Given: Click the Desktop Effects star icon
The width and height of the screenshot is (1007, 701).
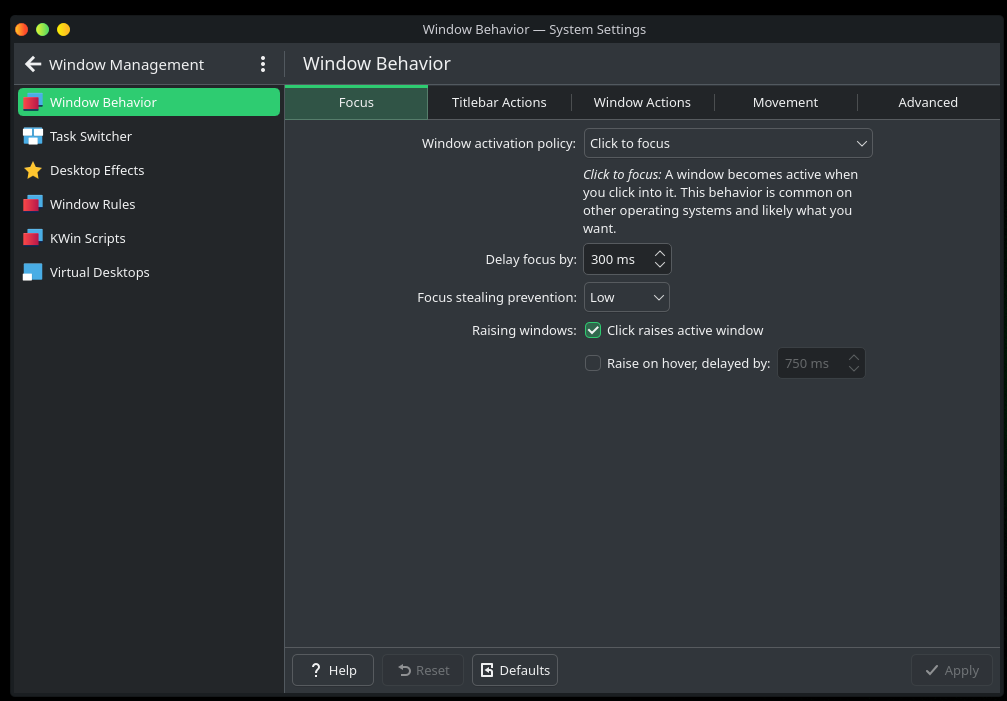Looking at the screenshot, I should [x=33, y=170].
